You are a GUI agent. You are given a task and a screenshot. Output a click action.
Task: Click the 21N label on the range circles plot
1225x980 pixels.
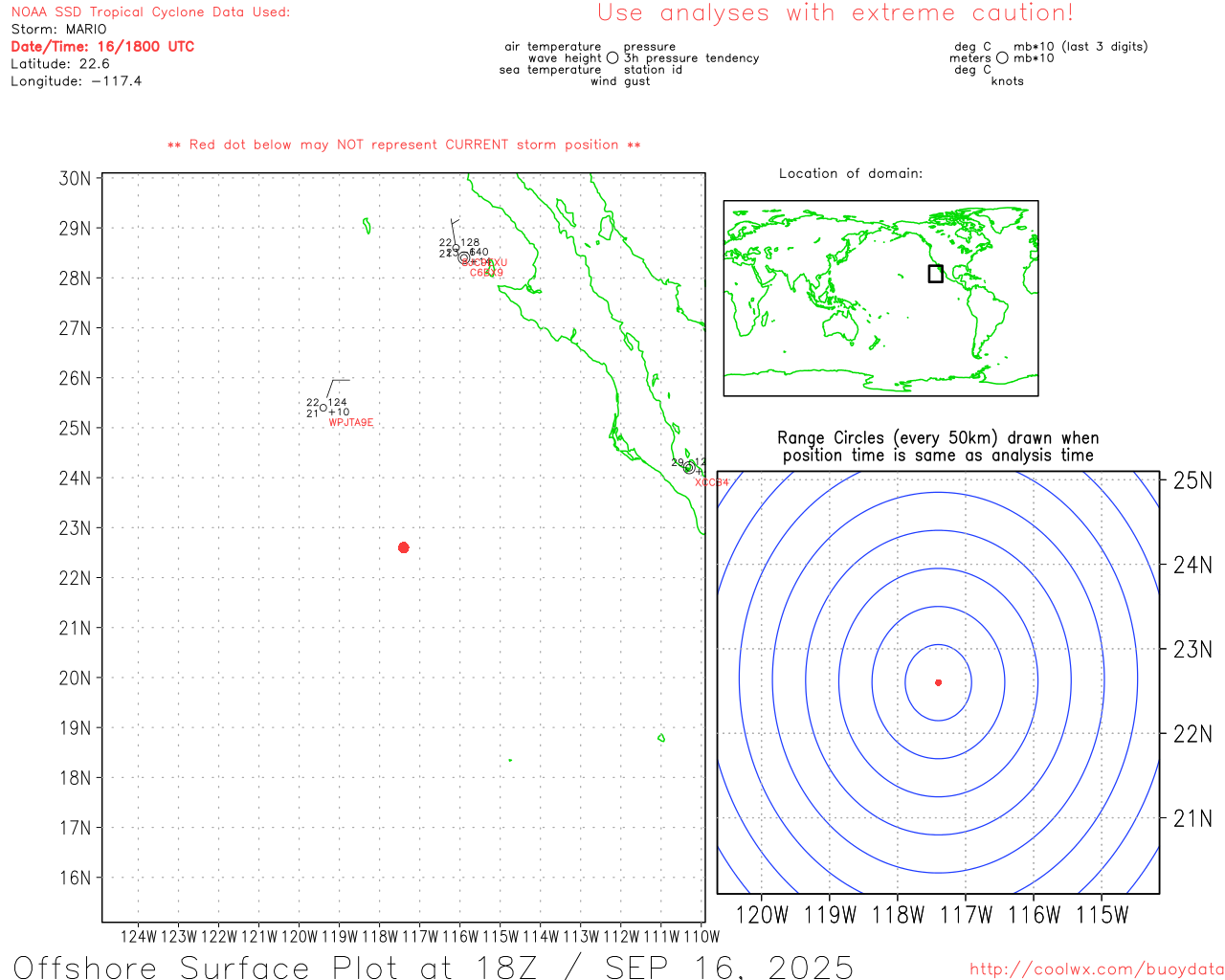(1192, 818)
